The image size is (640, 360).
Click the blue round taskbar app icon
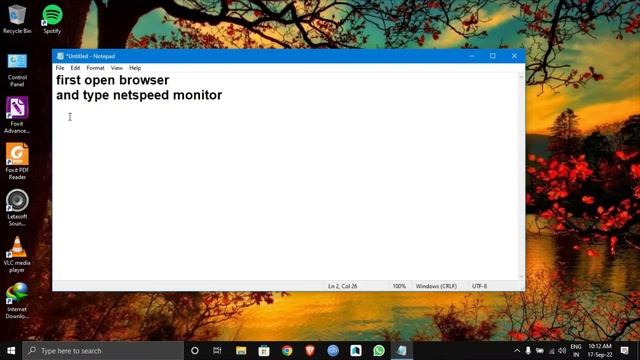[333, 351]
